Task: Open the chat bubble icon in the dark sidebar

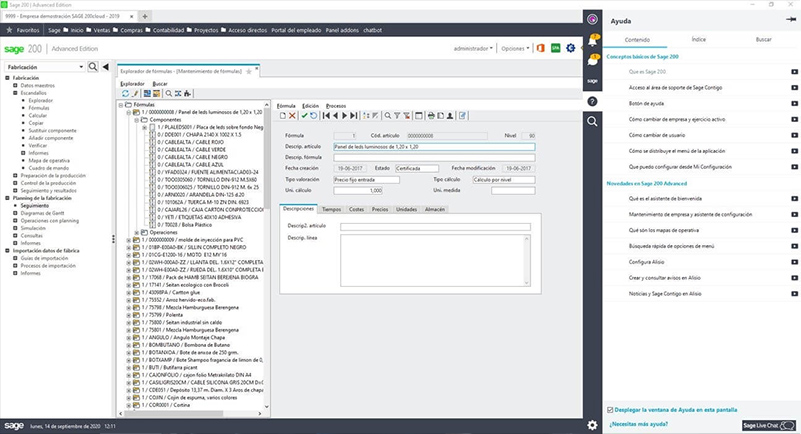Action: tap(593, 60)
